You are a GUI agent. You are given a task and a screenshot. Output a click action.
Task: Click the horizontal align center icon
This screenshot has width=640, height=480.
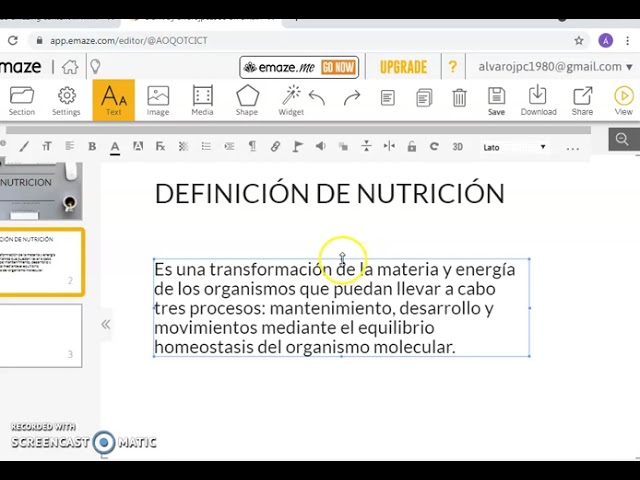tap(389, 146)
